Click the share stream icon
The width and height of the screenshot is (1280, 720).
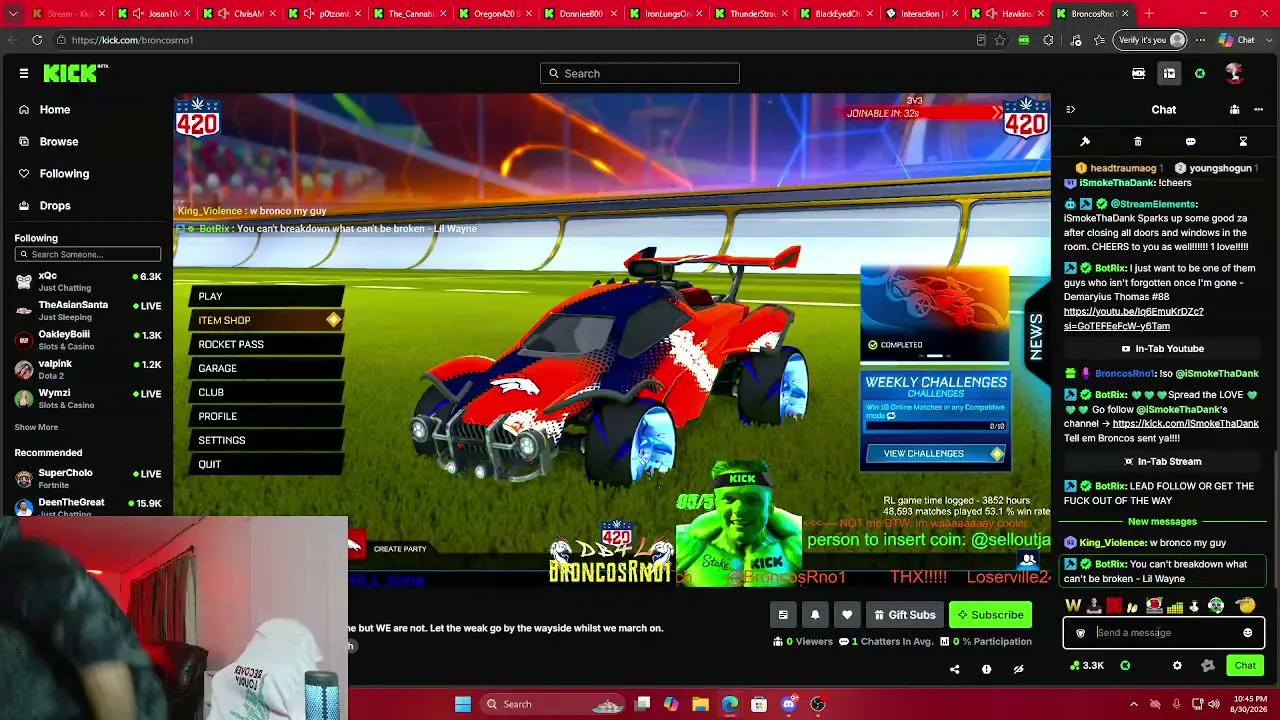[x=954, y=669]
